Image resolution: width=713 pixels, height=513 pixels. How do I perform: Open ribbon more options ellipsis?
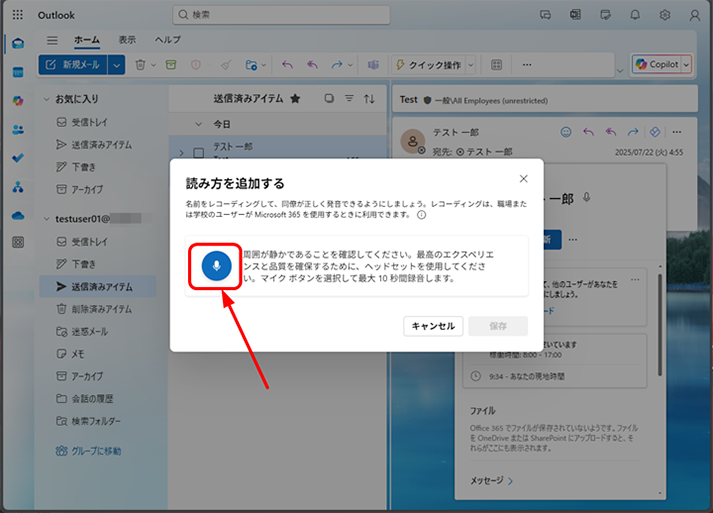527,65
